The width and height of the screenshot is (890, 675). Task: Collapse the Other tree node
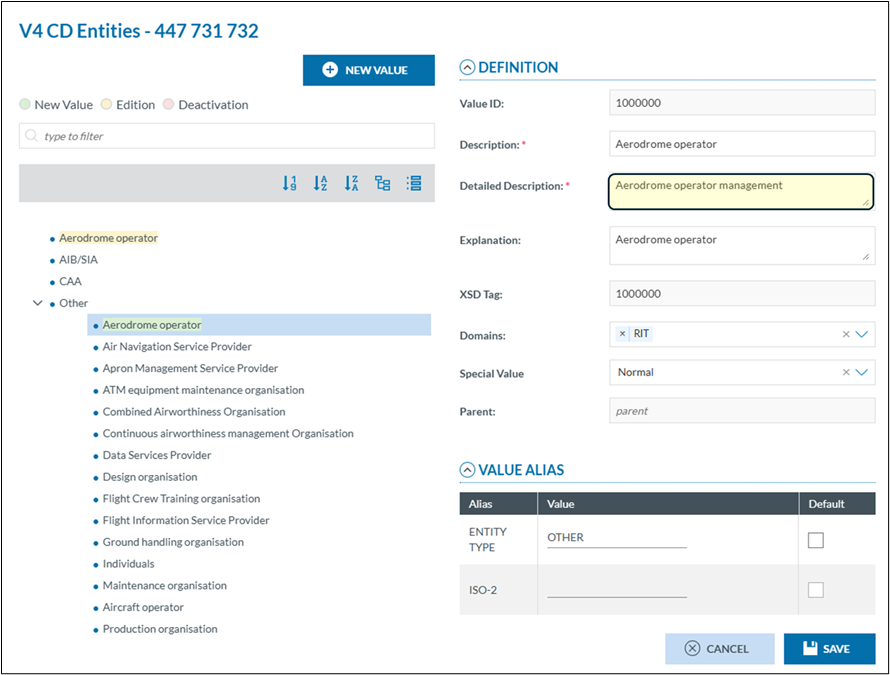click(x=38, y=303)
